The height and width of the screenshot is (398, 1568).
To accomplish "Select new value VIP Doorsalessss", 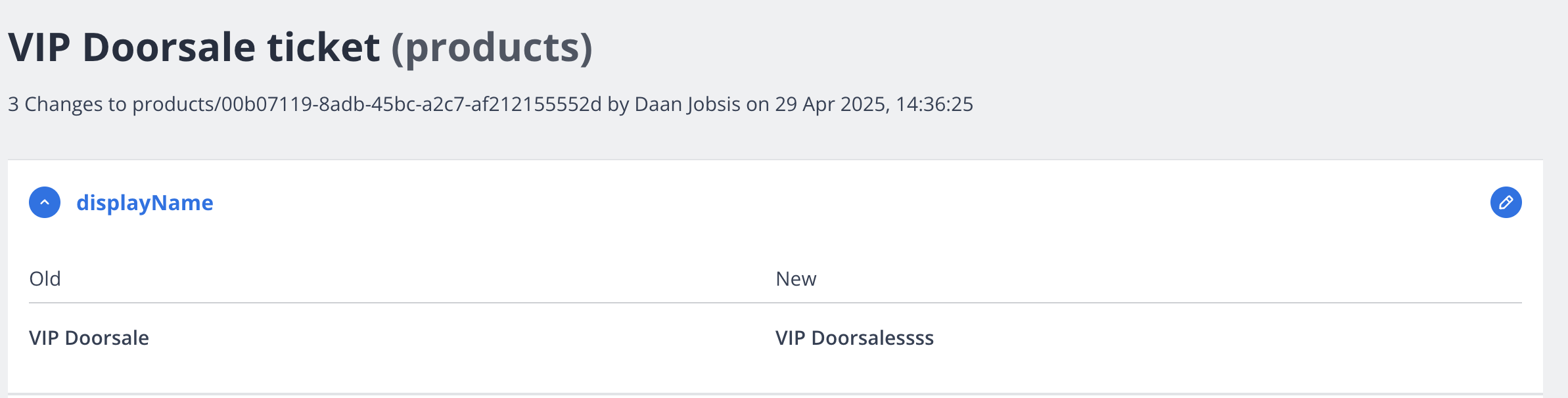I will click(854, 338).
